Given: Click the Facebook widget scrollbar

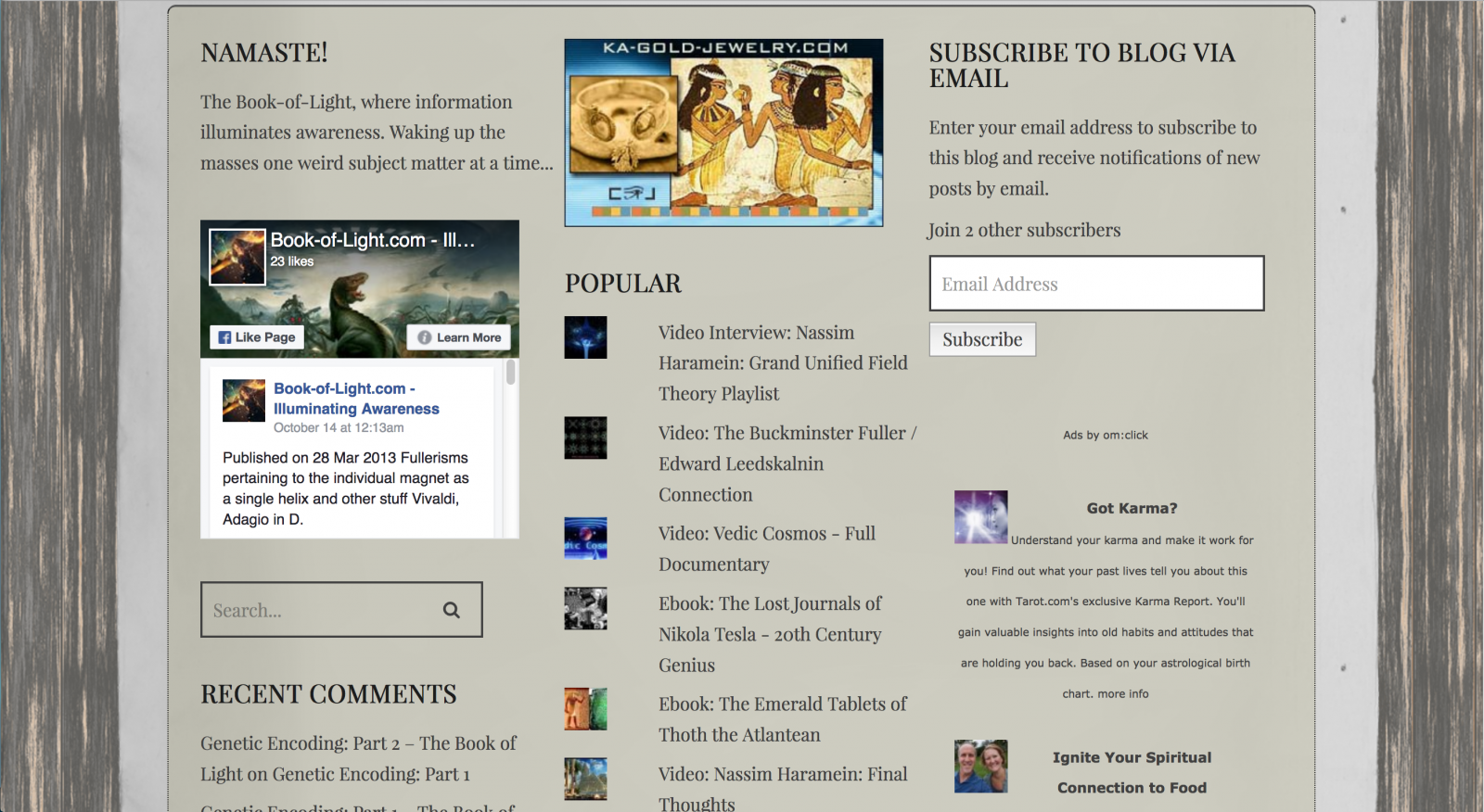Looking at the screenshot, I should click(510, 373).
